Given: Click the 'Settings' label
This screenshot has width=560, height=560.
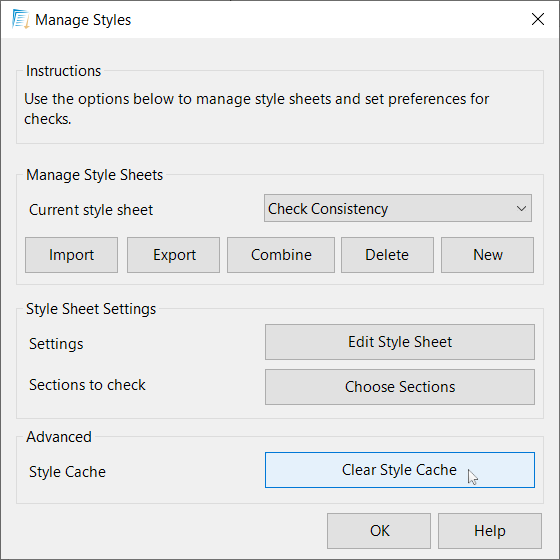Looking at the screenshot, I should tap(56, 344).
